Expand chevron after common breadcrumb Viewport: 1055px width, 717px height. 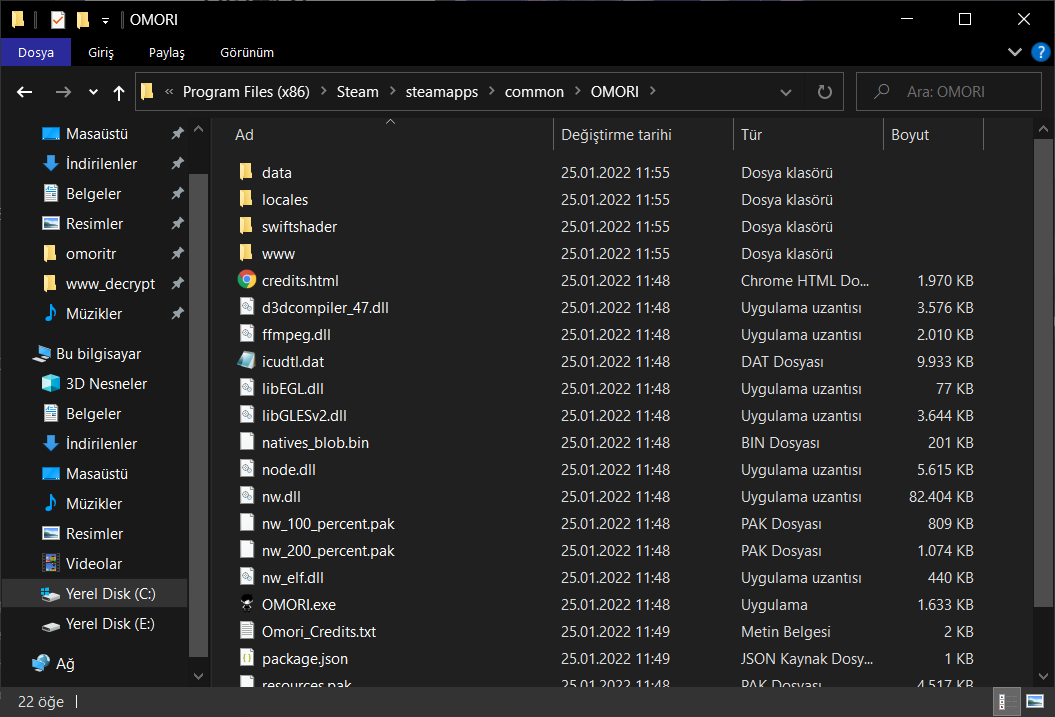click(577, 91)
